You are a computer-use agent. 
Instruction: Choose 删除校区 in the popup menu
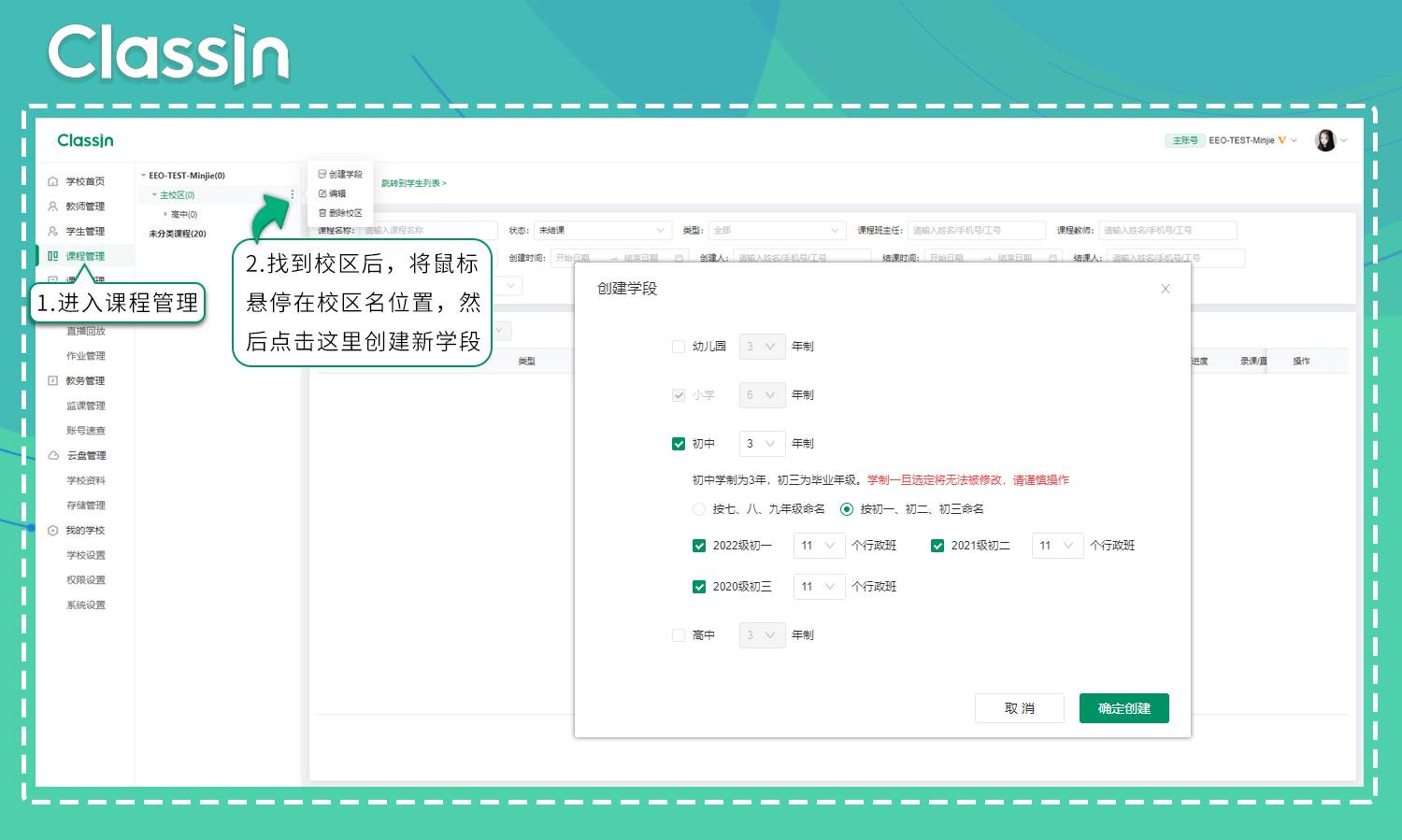click(340, 213)
